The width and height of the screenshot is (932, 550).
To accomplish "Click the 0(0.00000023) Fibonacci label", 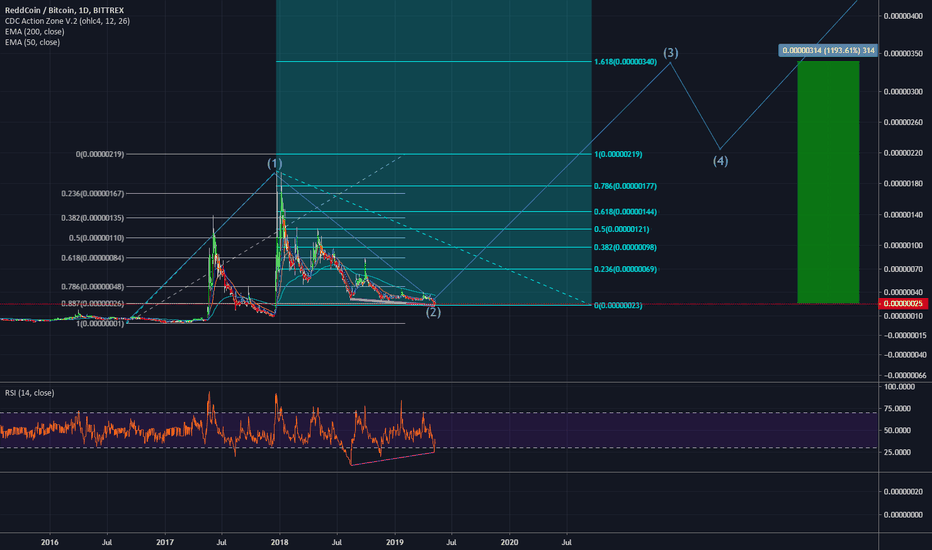I will coord(618,306).
